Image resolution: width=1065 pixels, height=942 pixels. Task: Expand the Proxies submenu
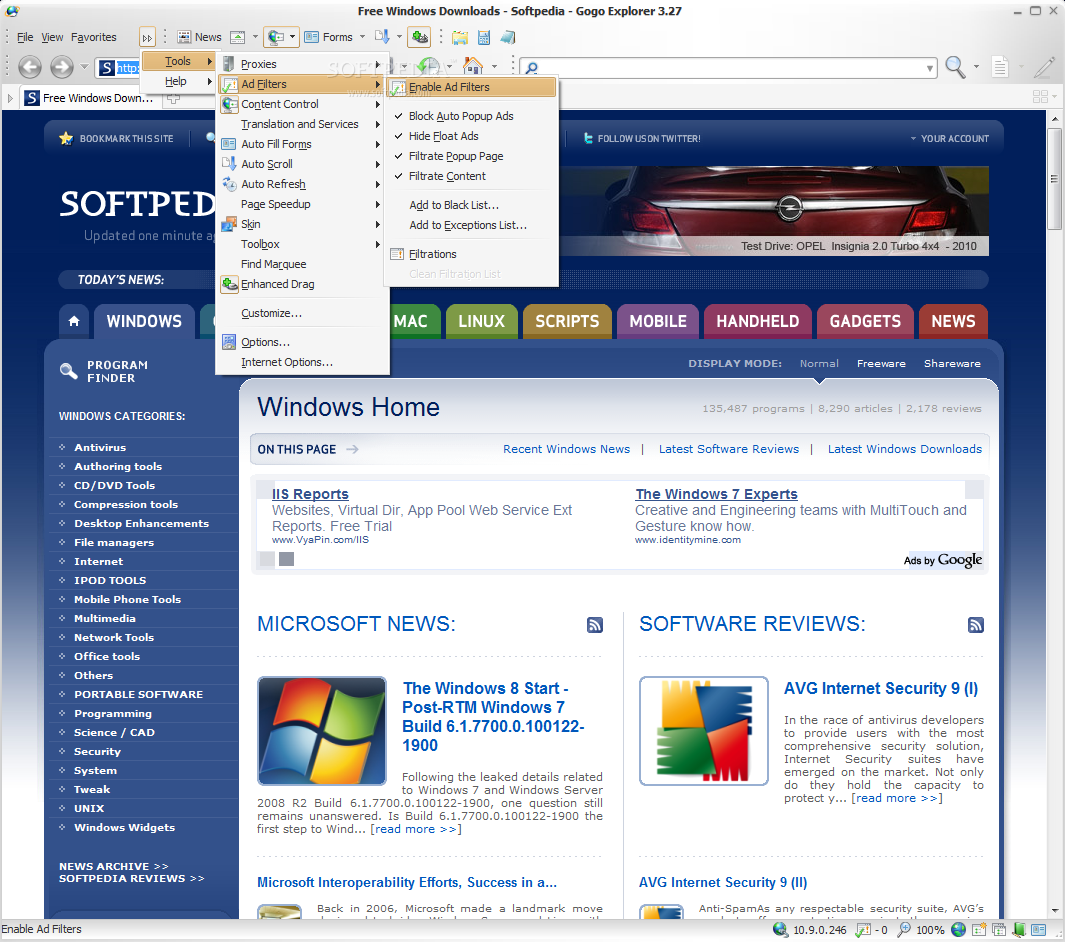click(x=302, y=64)
